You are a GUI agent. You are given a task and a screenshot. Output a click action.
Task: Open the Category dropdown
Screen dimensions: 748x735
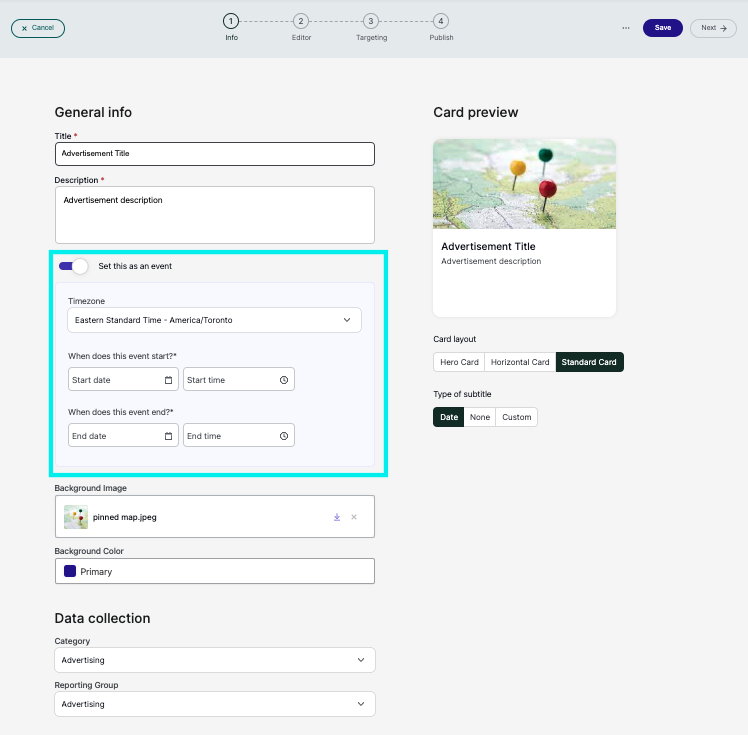coord(215,660)
